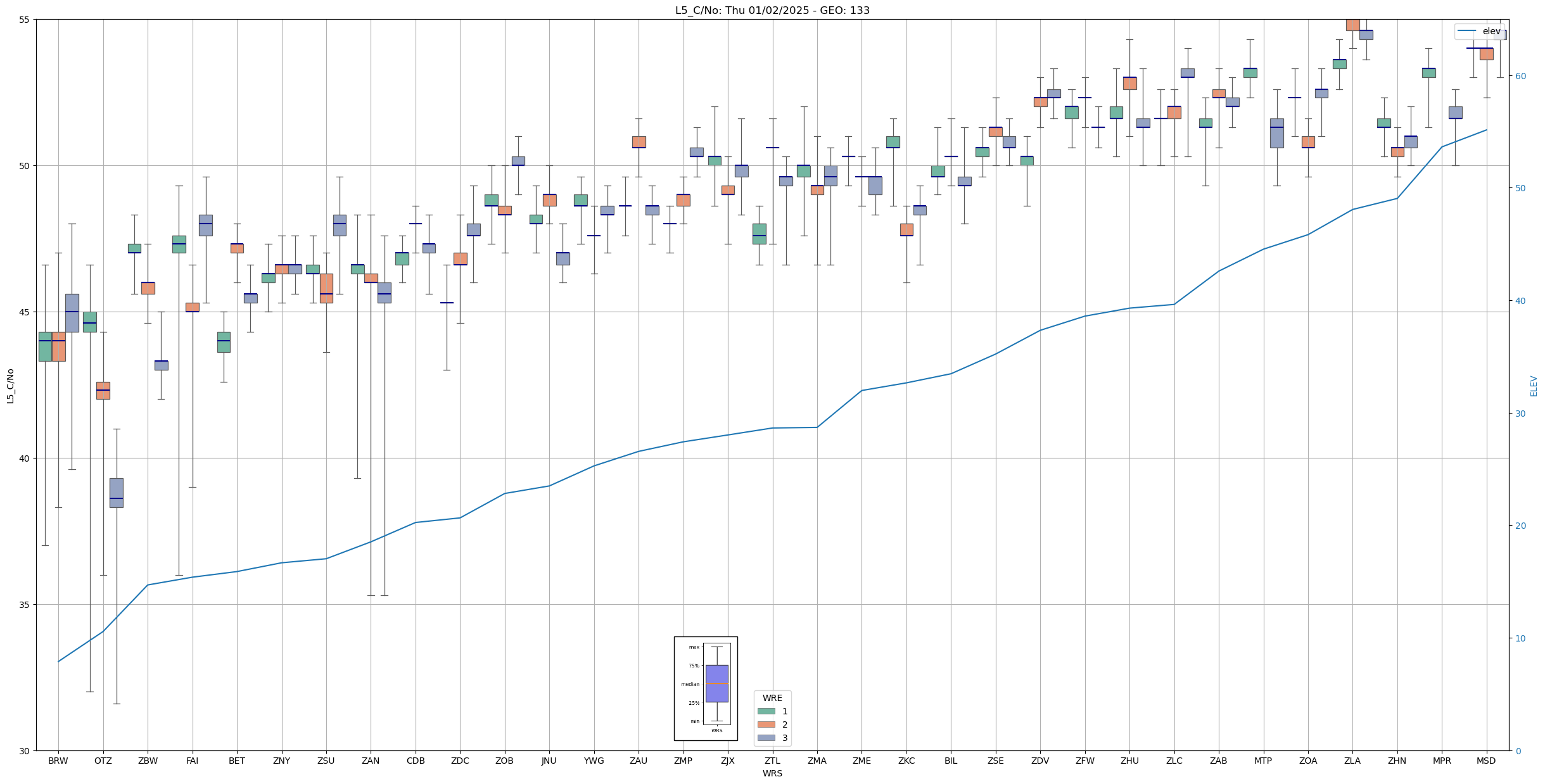This screenshot has height=784, width=1545.
Task: Click the orange box above FAI near 45
Action: tap(192, 307)
